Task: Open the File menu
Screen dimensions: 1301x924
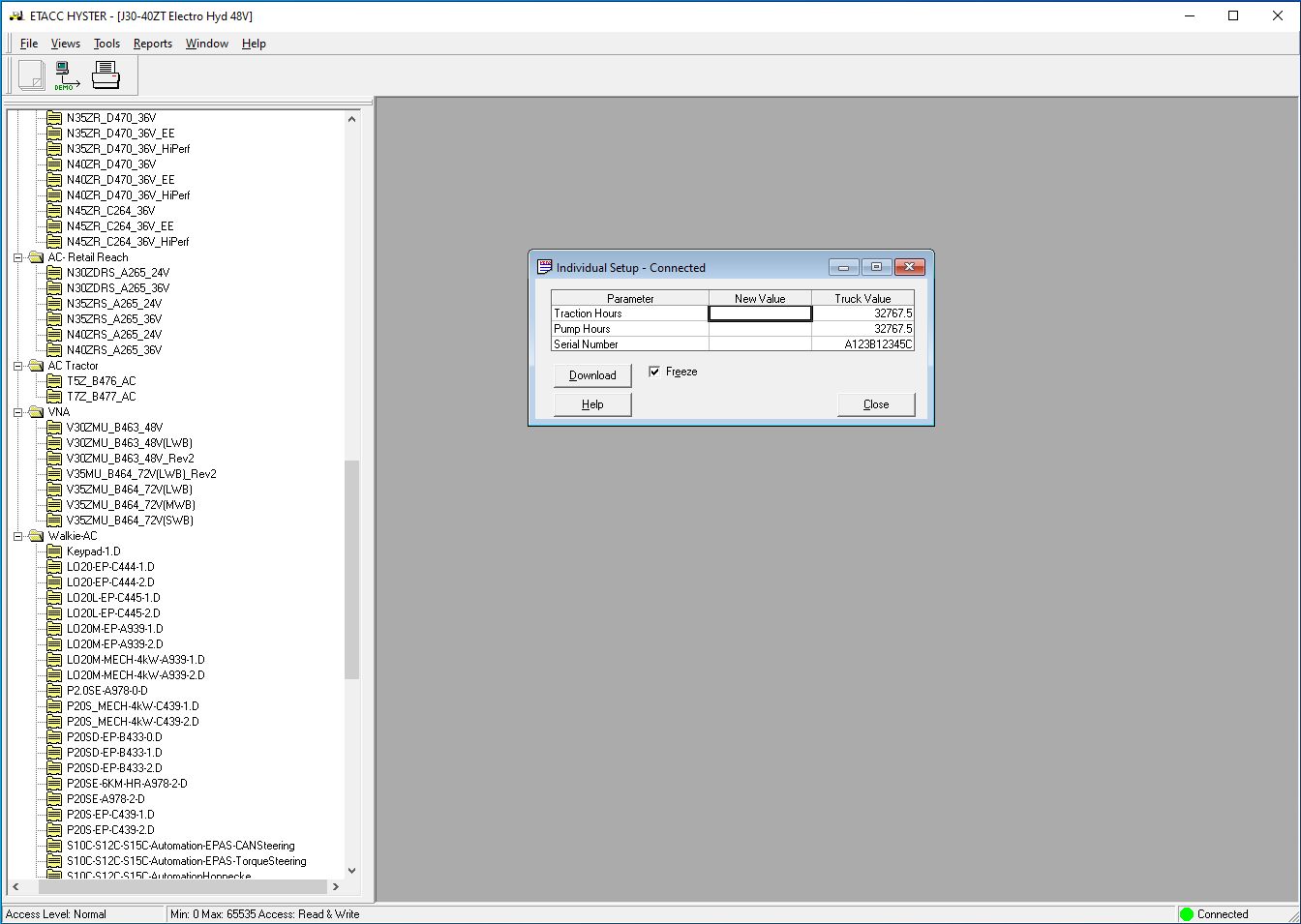Action: tap(29, 44)
